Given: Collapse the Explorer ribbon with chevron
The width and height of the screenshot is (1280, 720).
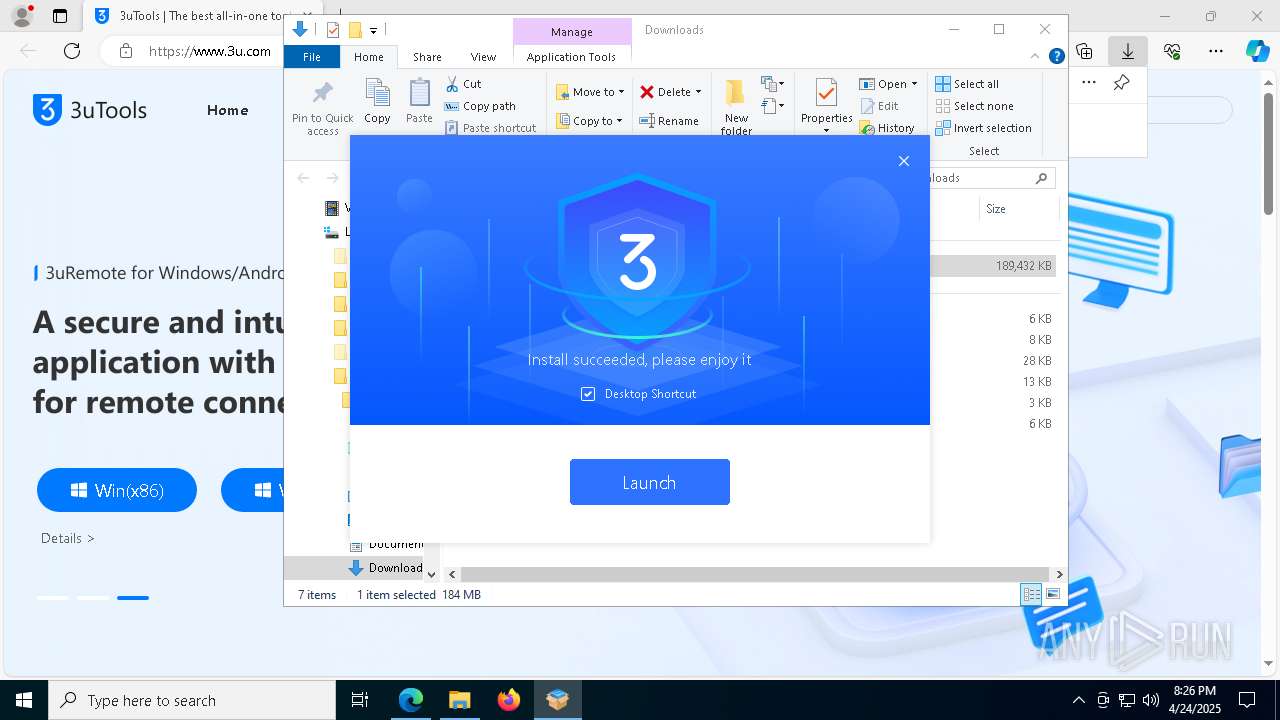Looking at the screenshot, I should 1036,56.
